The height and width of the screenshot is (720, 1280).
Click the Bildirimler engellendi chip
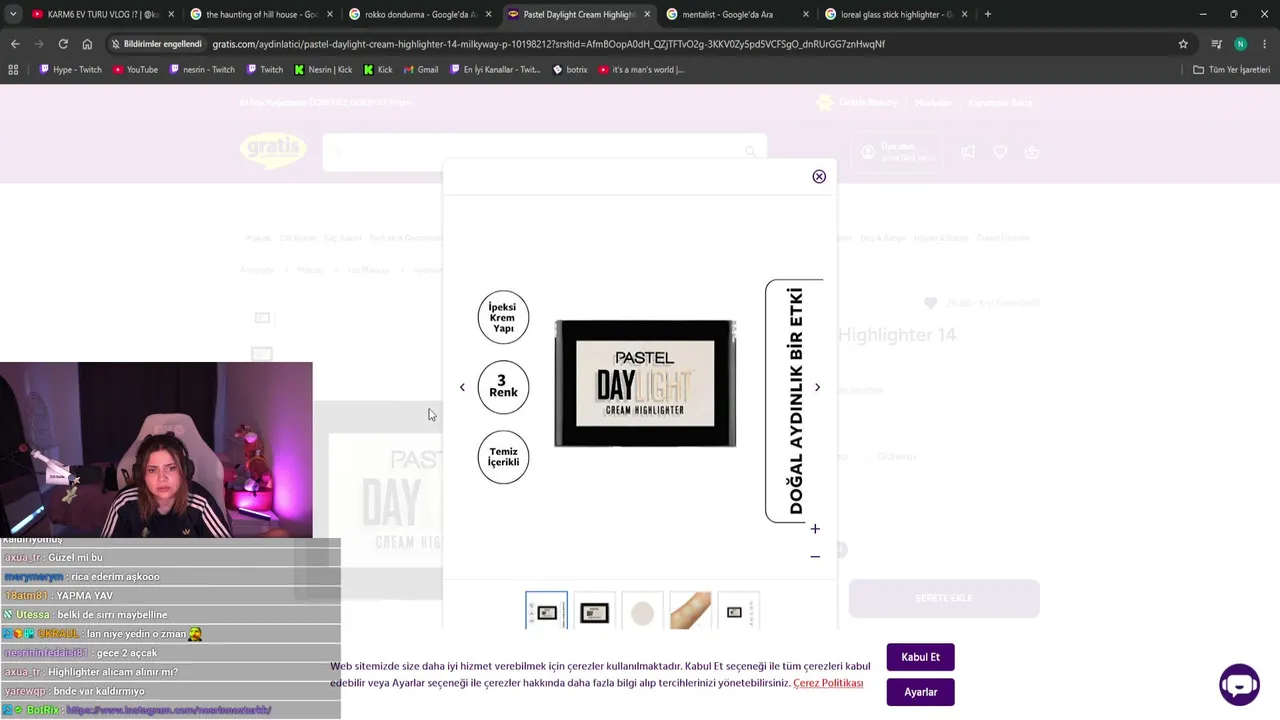coord(156,44)
